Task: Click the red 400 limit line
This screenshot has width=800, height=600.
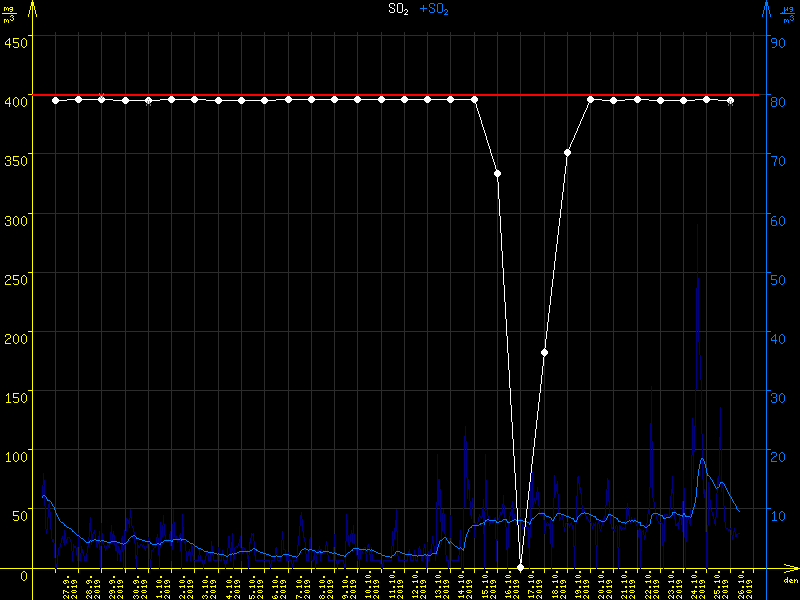Action: coord(300,95)
